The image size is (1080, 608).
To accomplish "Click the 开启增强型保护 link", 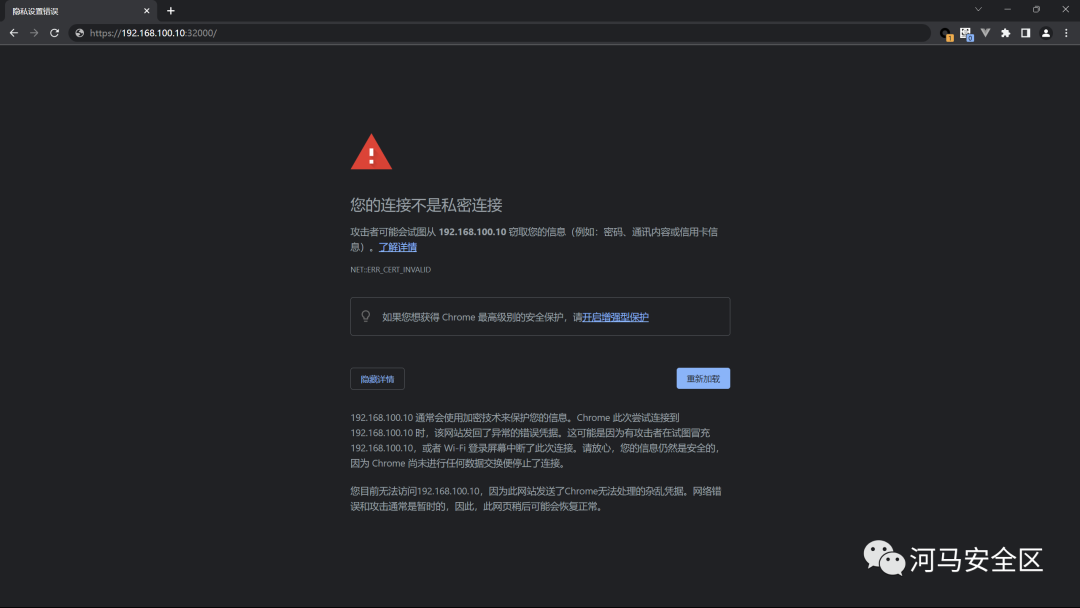I will point(615,316).
